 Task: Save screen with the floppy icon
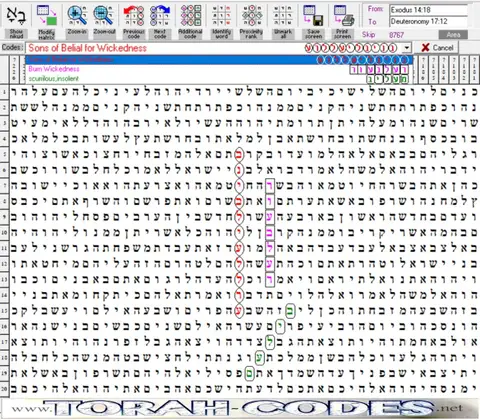(313, 21)
